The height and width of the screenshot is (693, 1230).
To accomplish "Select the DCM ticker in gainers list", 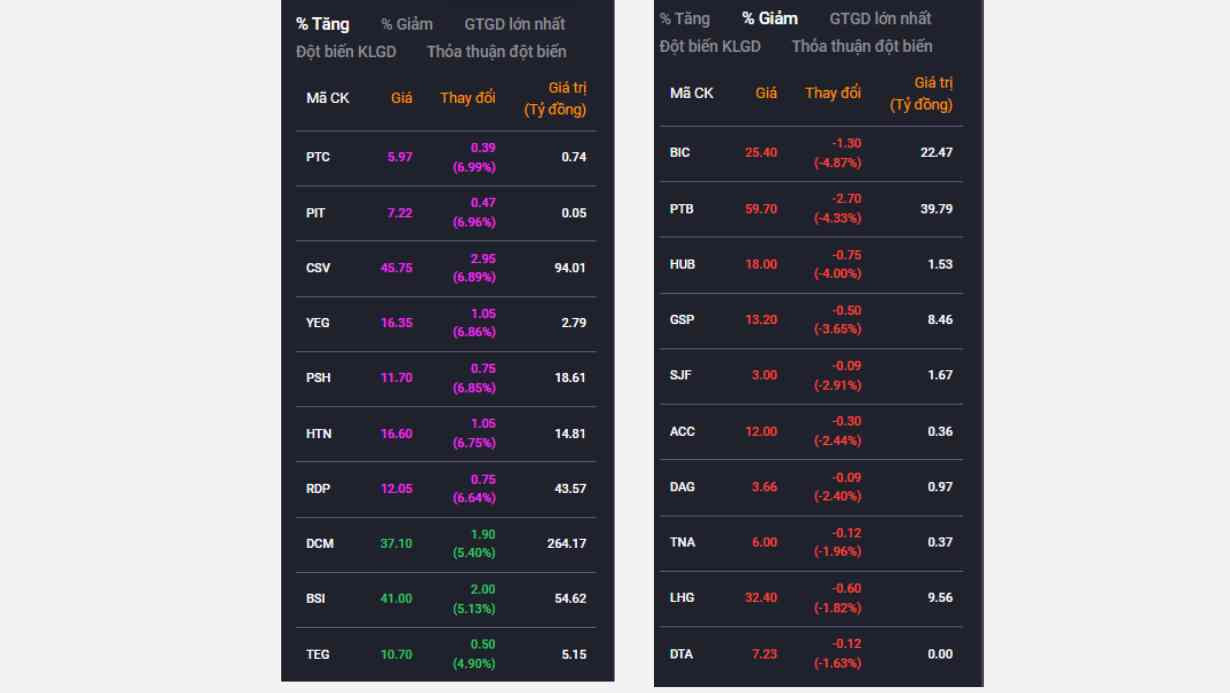I will [x=321, y=543].
